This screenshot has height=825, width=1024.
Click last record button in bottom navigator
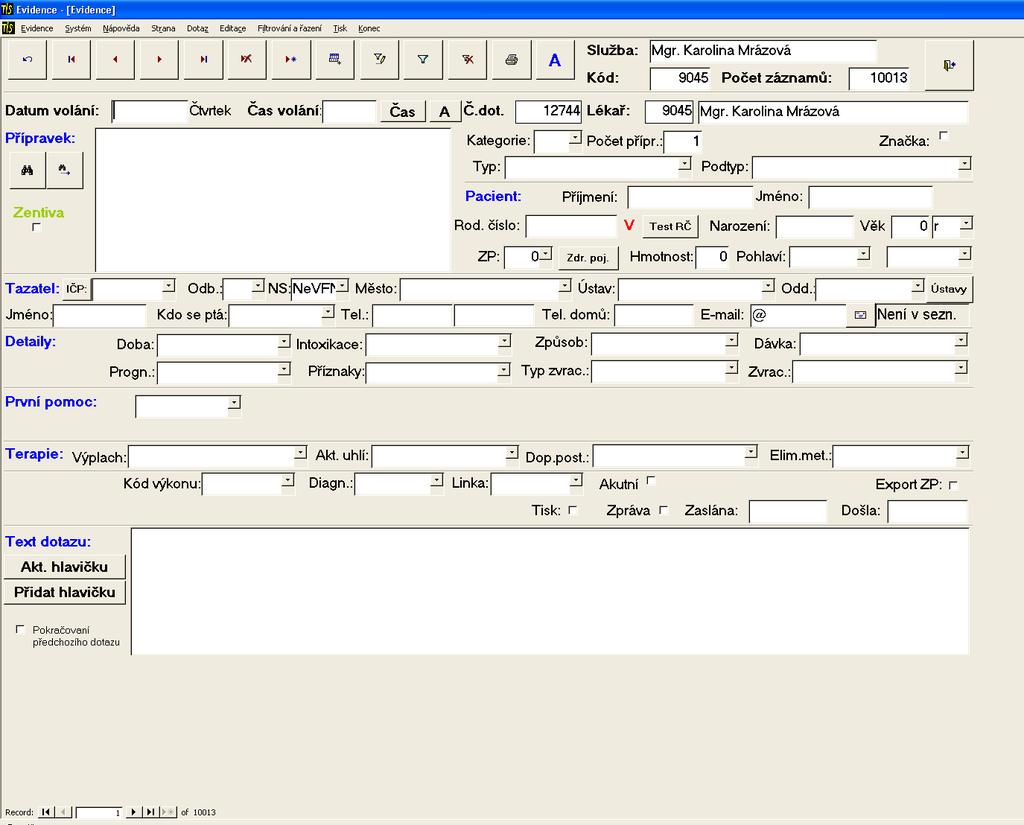point(150,812)
